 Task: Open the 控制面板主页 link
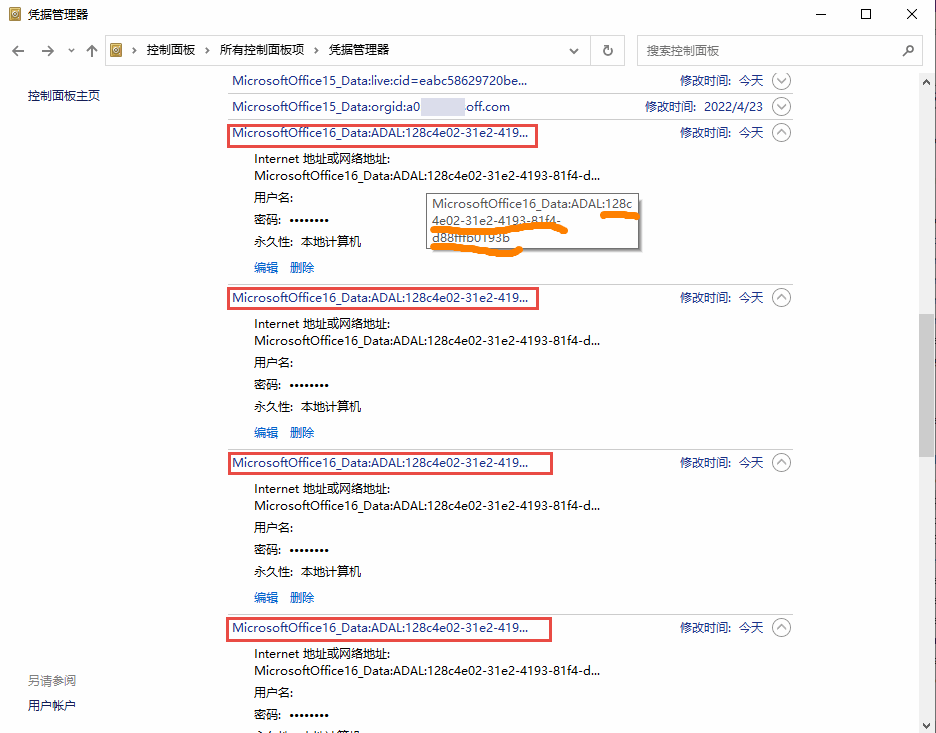coord(64,96)
